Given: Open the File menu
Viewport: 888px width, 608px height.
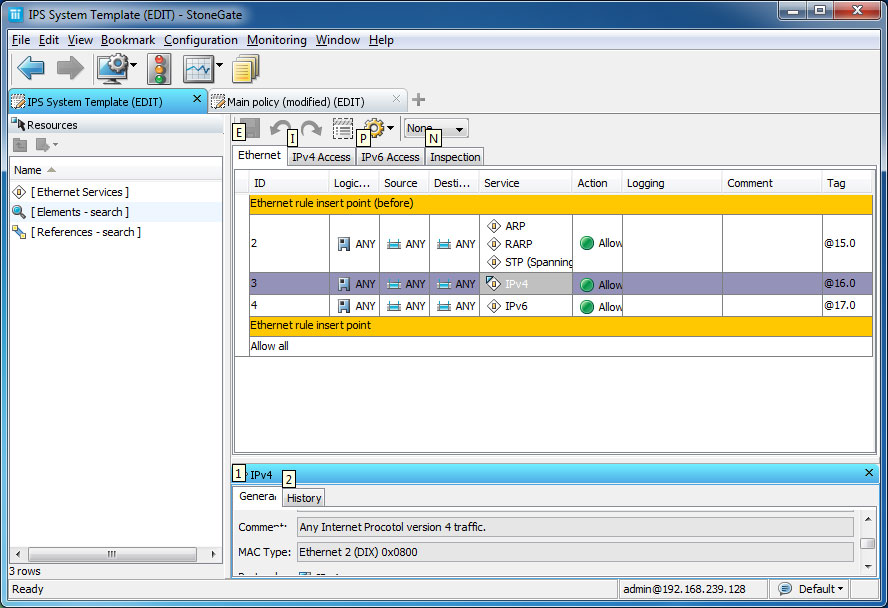Looking at the screenshot, I should [21, 40].
